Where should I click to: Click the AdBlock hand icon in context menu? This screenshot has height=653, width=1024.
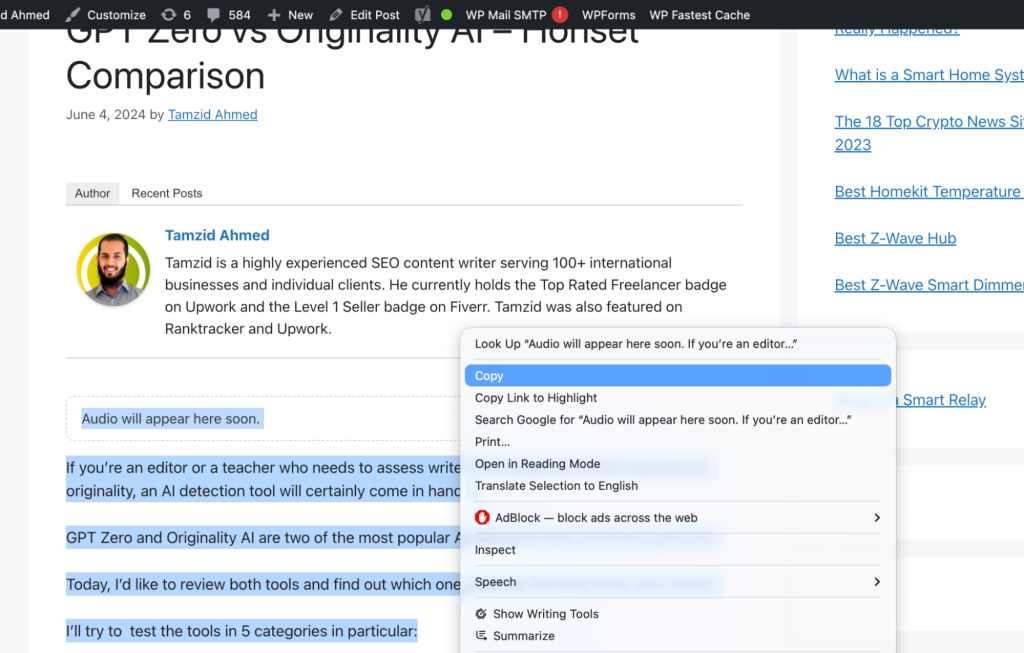click(483, 518)
